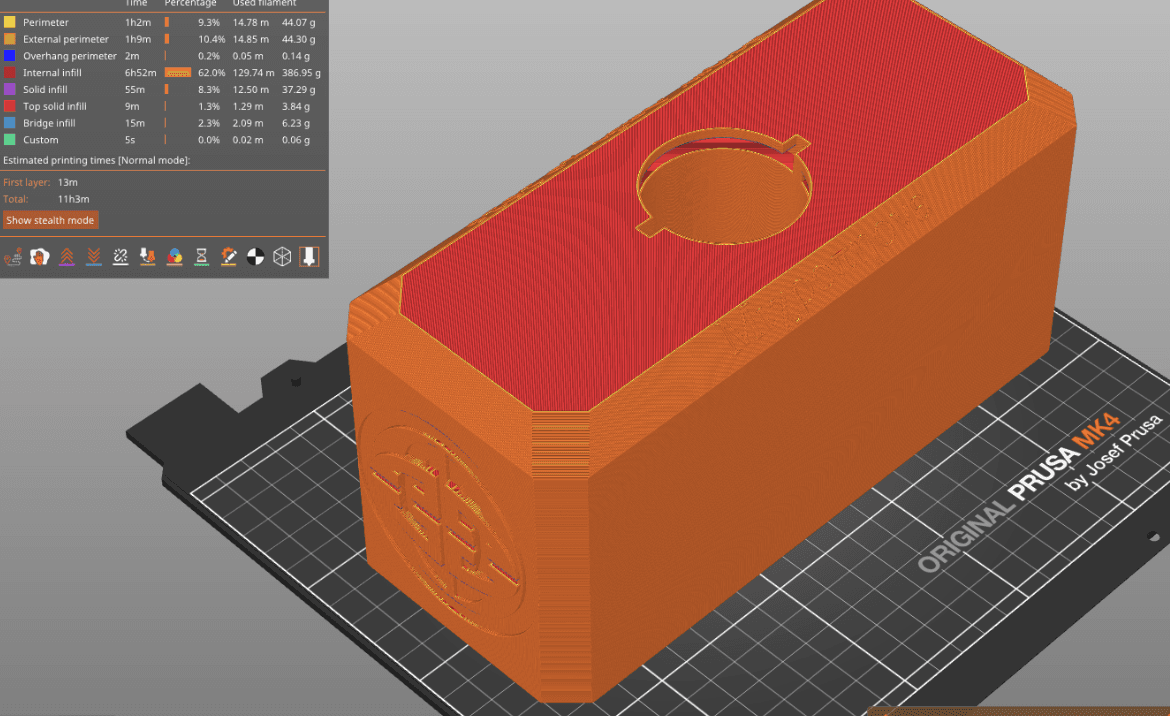Toggle Travel moves visibility icon
Screen dimensions: 1170x716
point(13,257)
